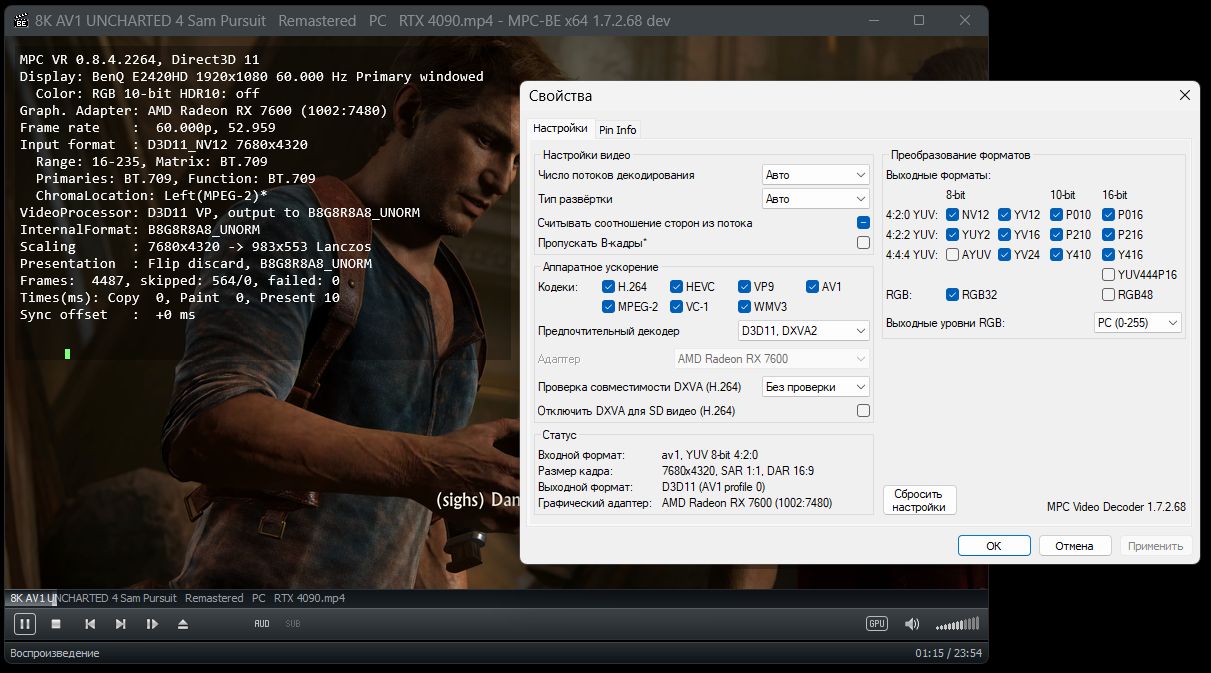Image resolution: width=1211 pixels, height=673 pixels.
Task: Toggle the YV24 output format checkbox
Action: [x=1005, y=255]
